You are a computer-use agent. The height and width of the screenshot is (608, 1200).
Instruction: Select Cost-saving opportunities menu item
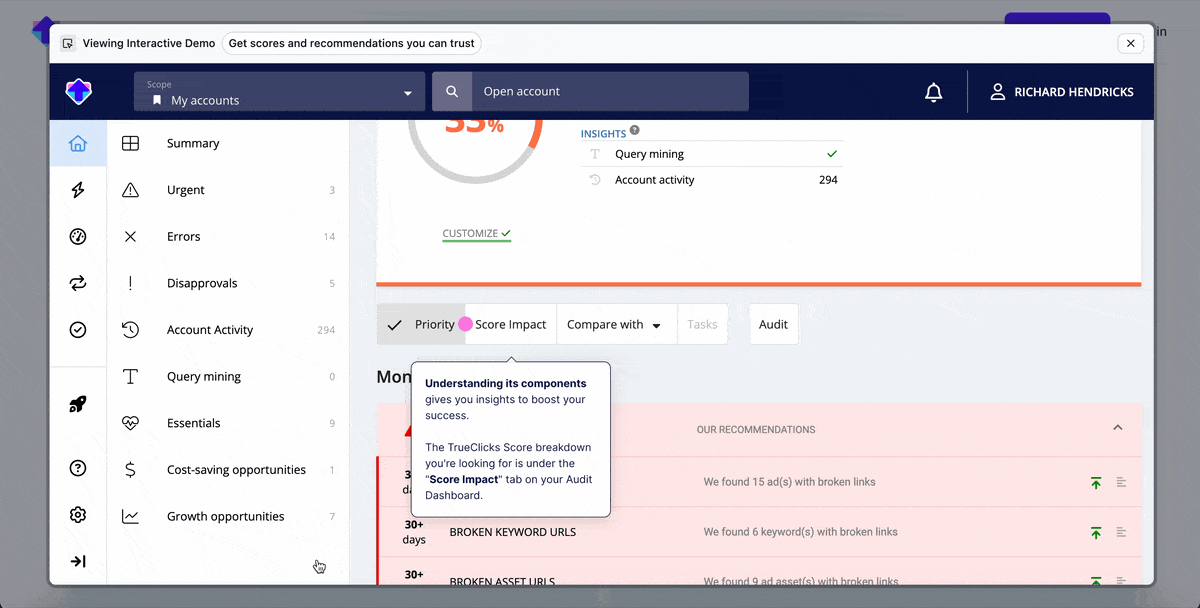[x=236, y=470]
